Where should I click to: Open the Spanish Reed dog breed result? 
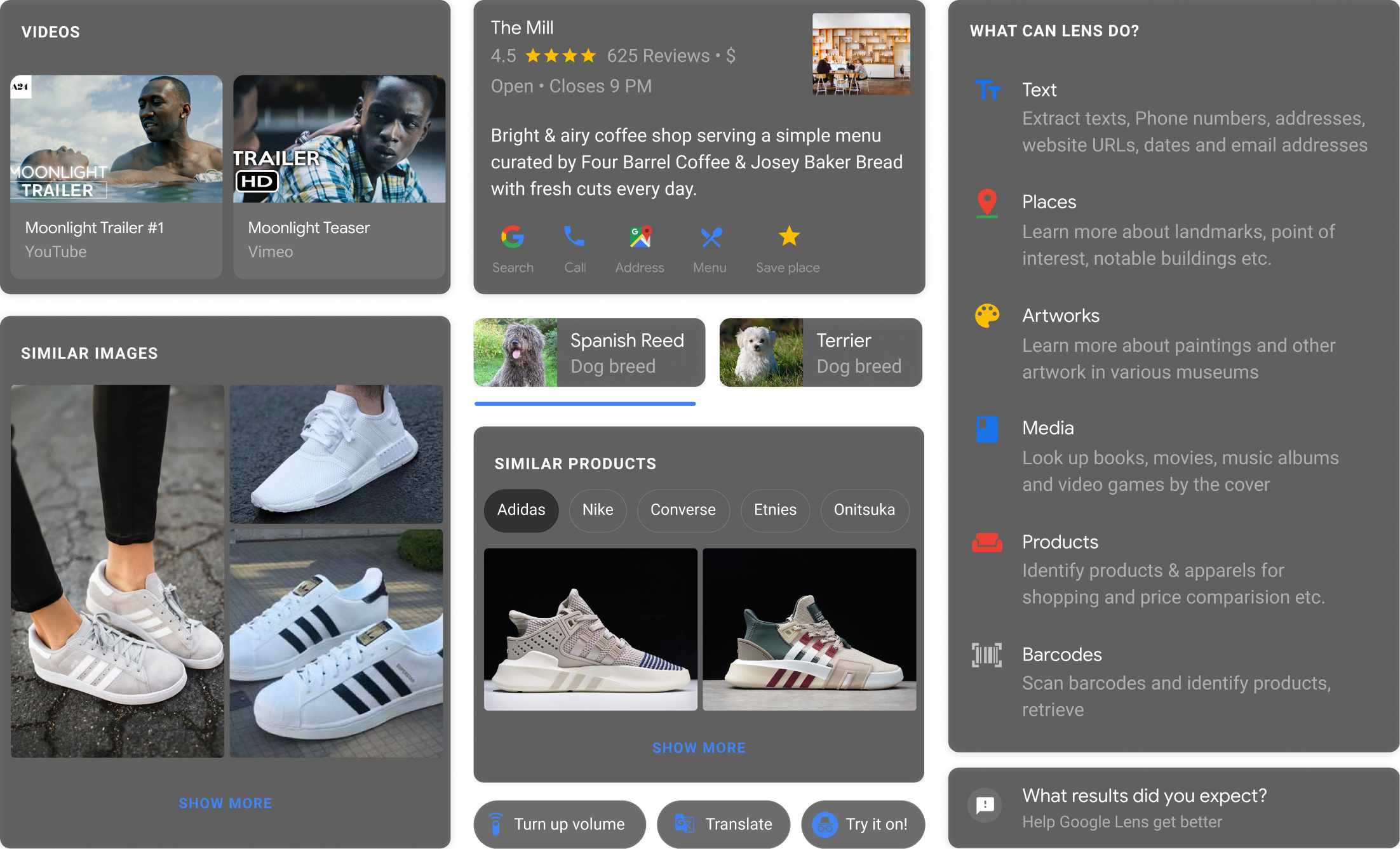[589, 352]
